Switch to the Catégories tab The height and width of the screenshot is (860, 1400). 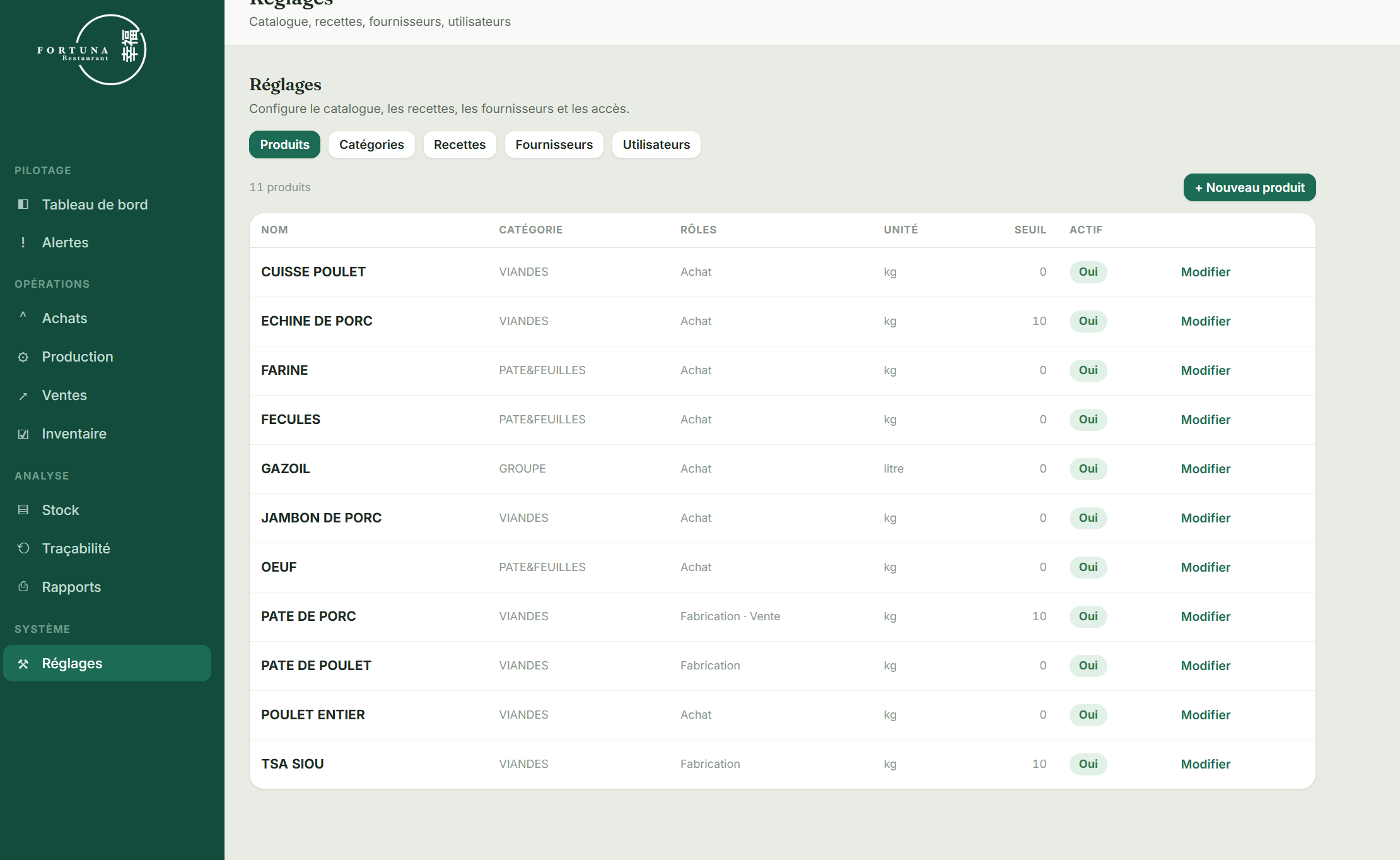(x=371, y=144)
